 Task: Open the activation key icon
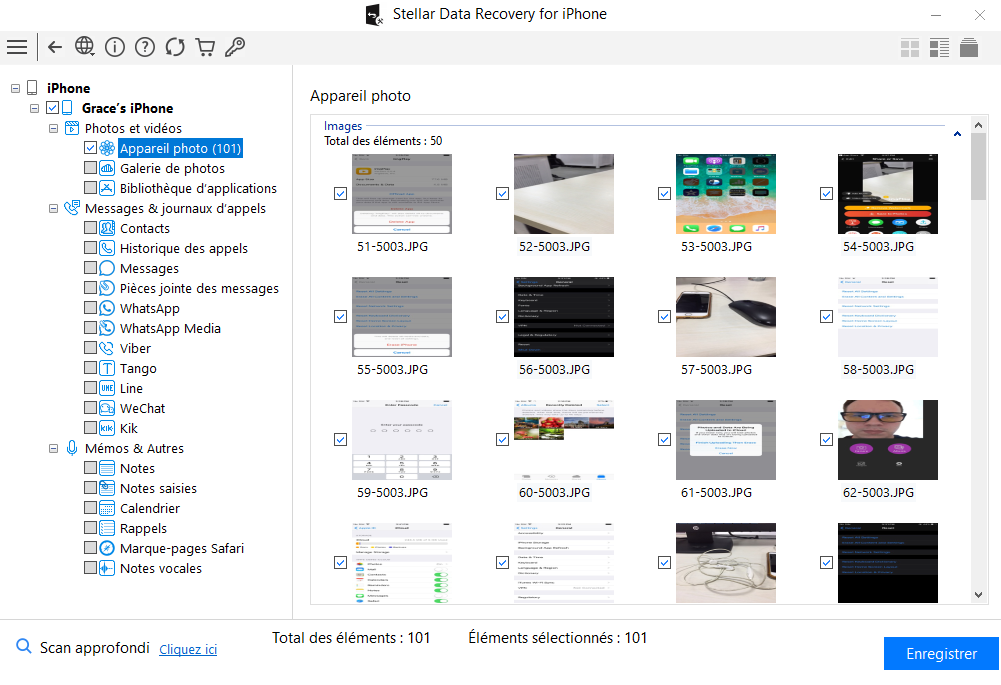(x=235, y=47)
